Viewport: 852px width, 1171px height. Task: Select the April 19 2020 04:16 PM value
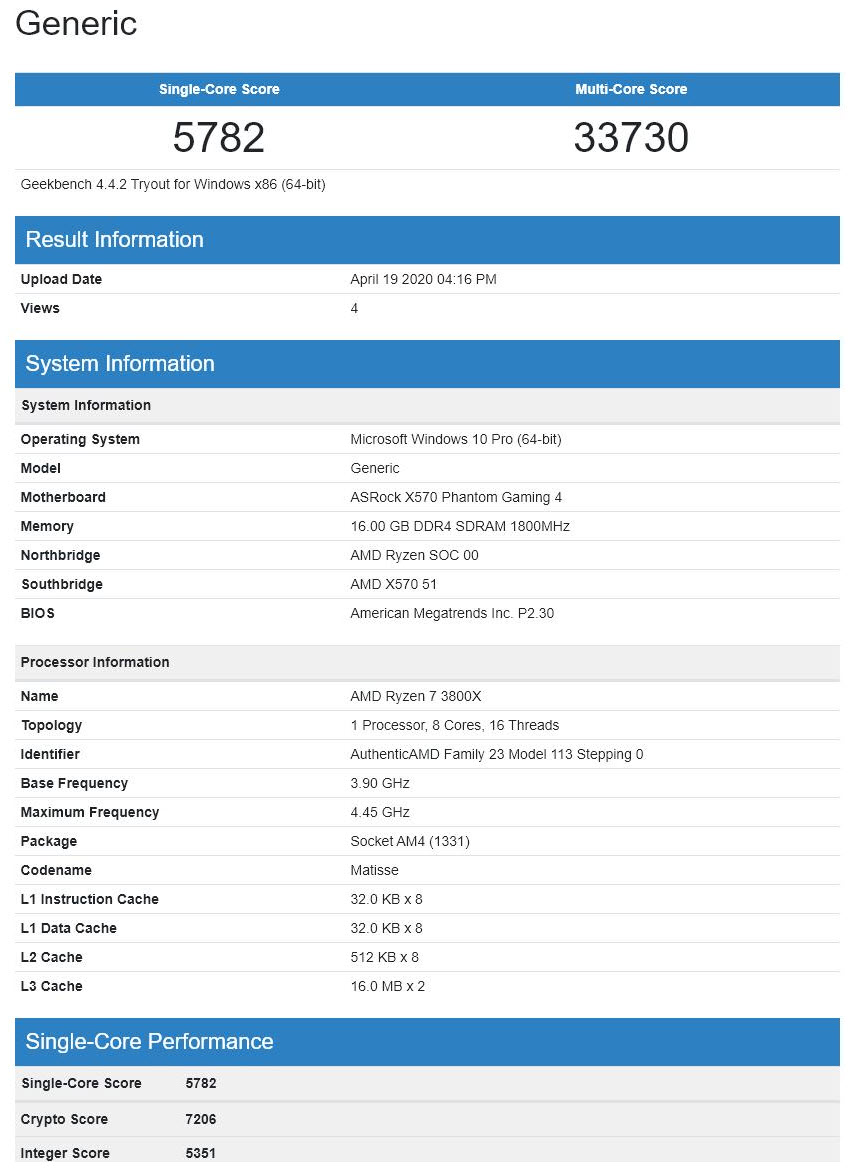(x=423, y=279)
